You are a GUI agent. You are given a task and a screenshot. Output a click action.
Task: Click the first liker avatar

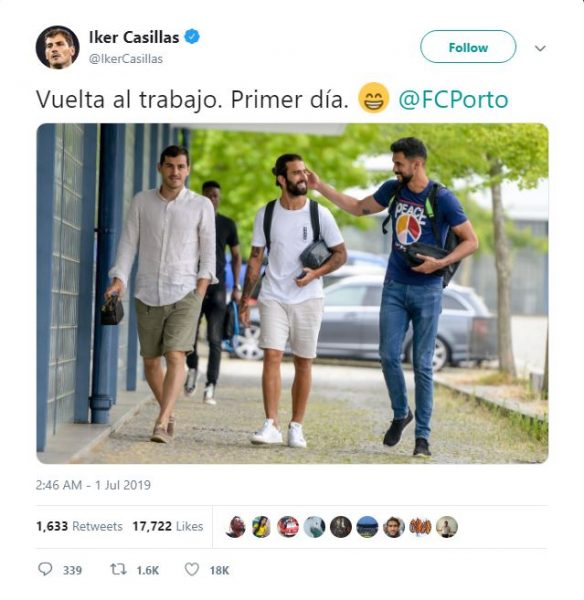(236, 527)
